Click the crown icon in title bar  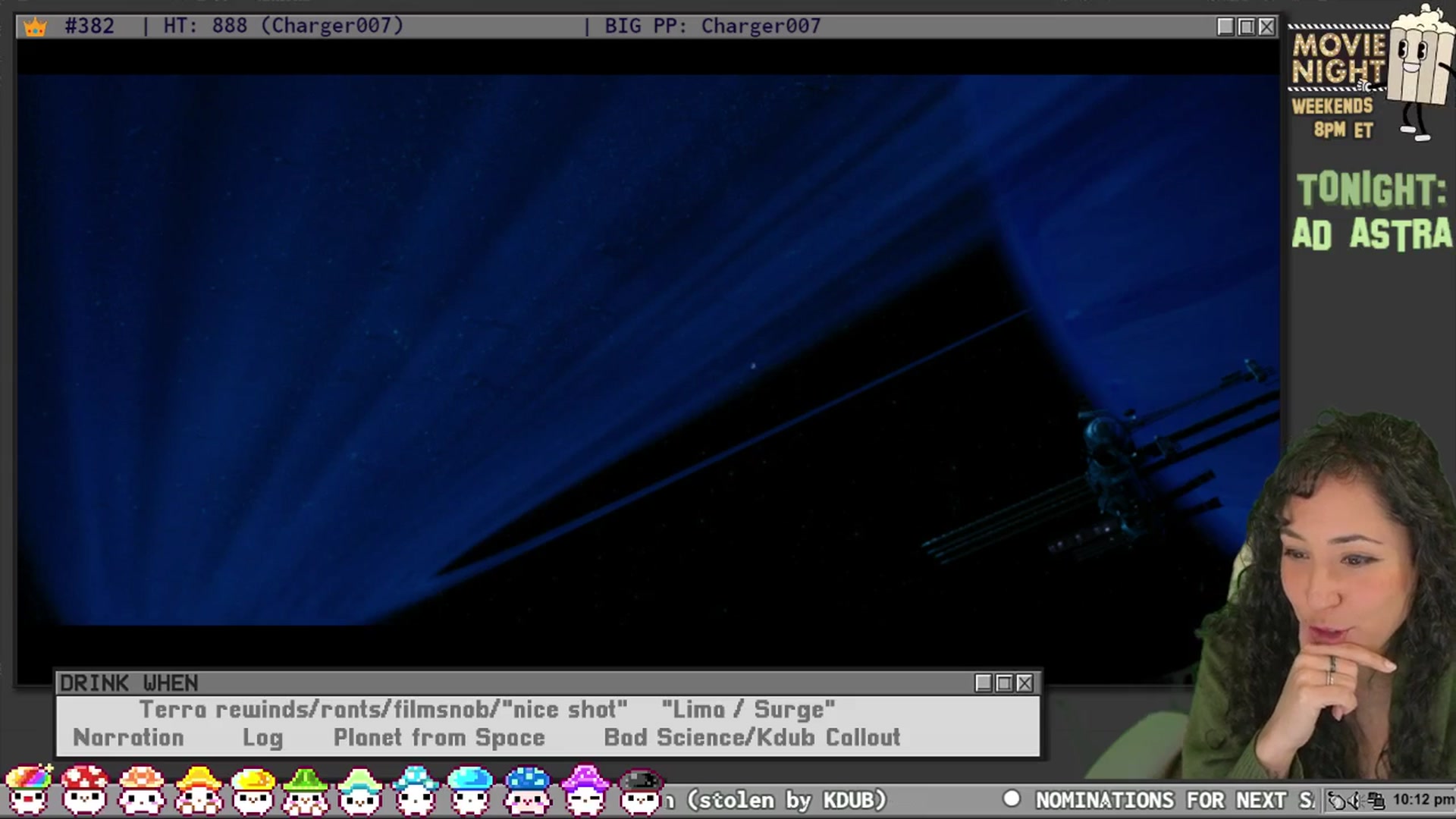point(35,27)
